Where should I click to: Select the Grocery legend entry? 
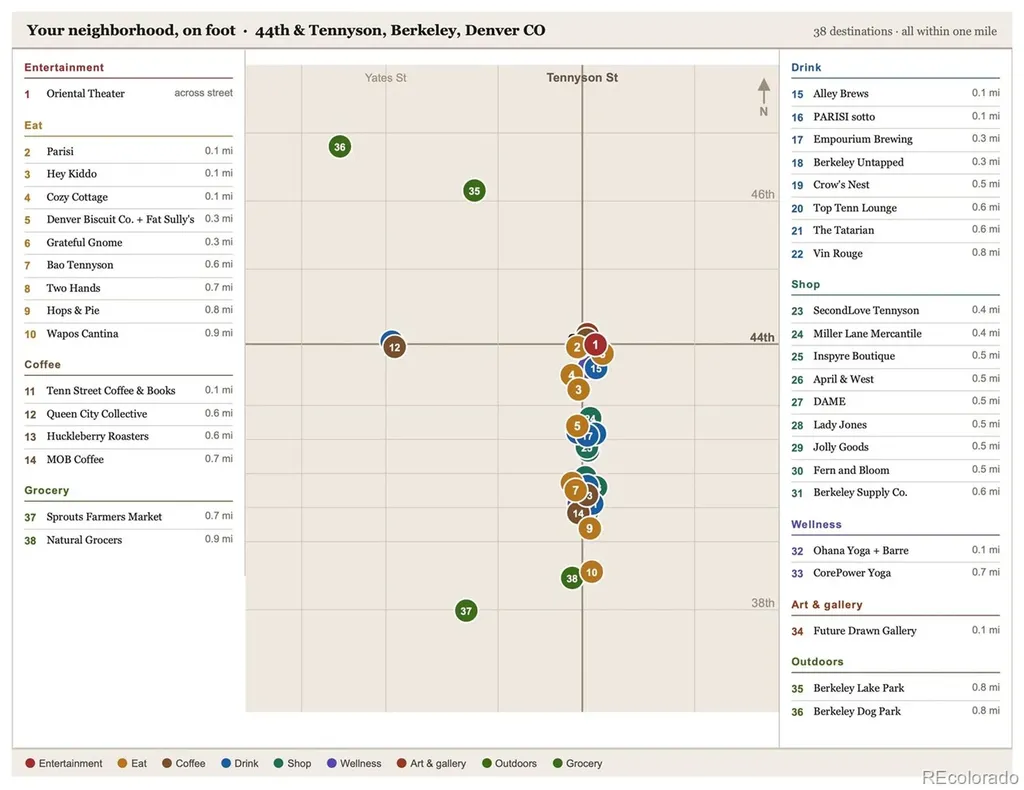(577, 763)
